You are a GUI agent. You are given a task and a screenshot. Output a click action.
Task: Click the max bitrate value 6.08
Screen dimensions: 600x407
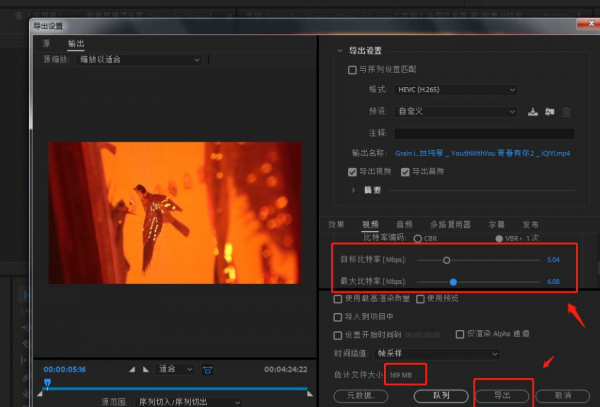tap(553, 282)
